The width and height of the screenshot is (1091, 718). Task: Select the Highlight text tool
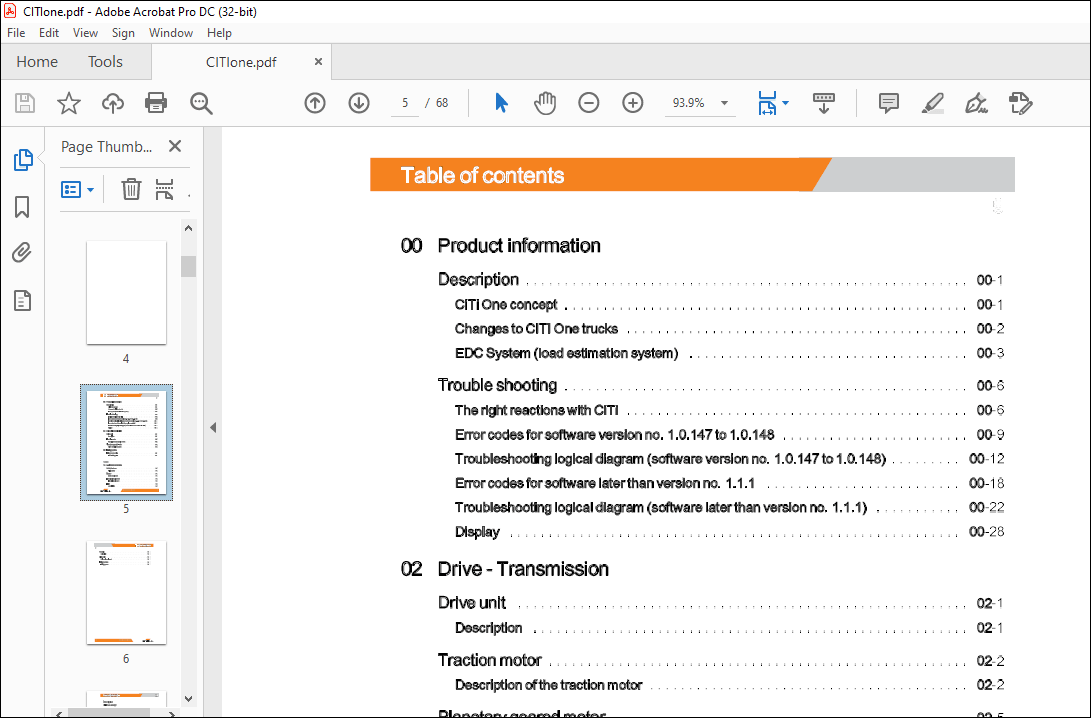(x=932, y=102)
